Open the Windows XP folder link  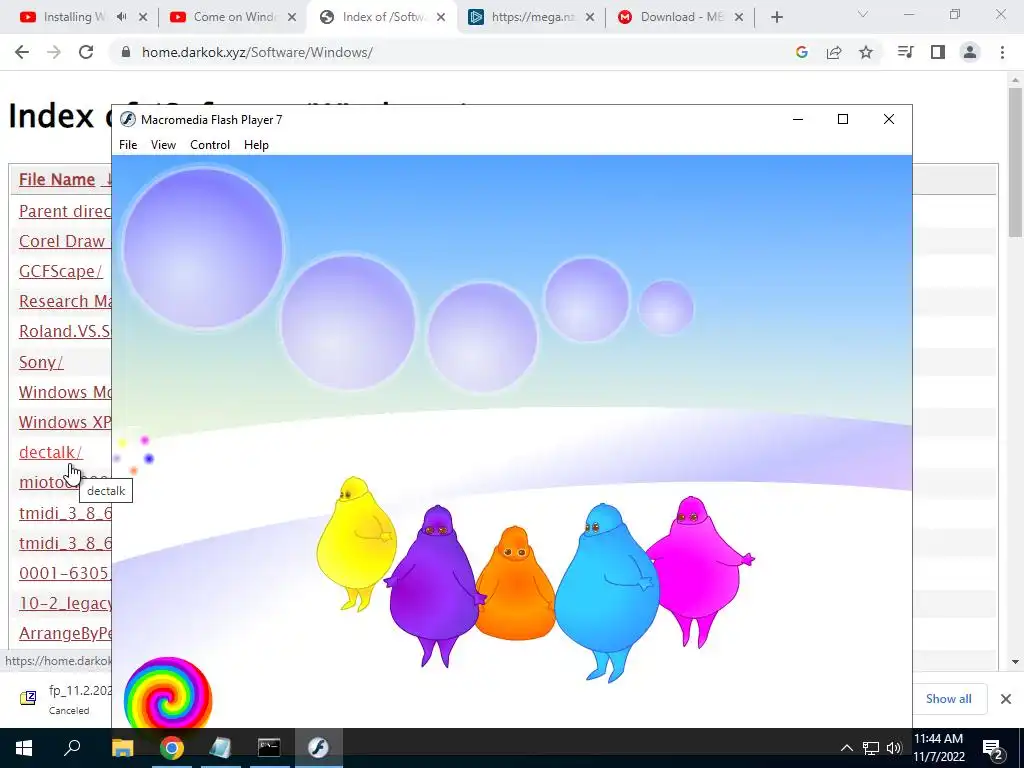(x=65, y=423)
